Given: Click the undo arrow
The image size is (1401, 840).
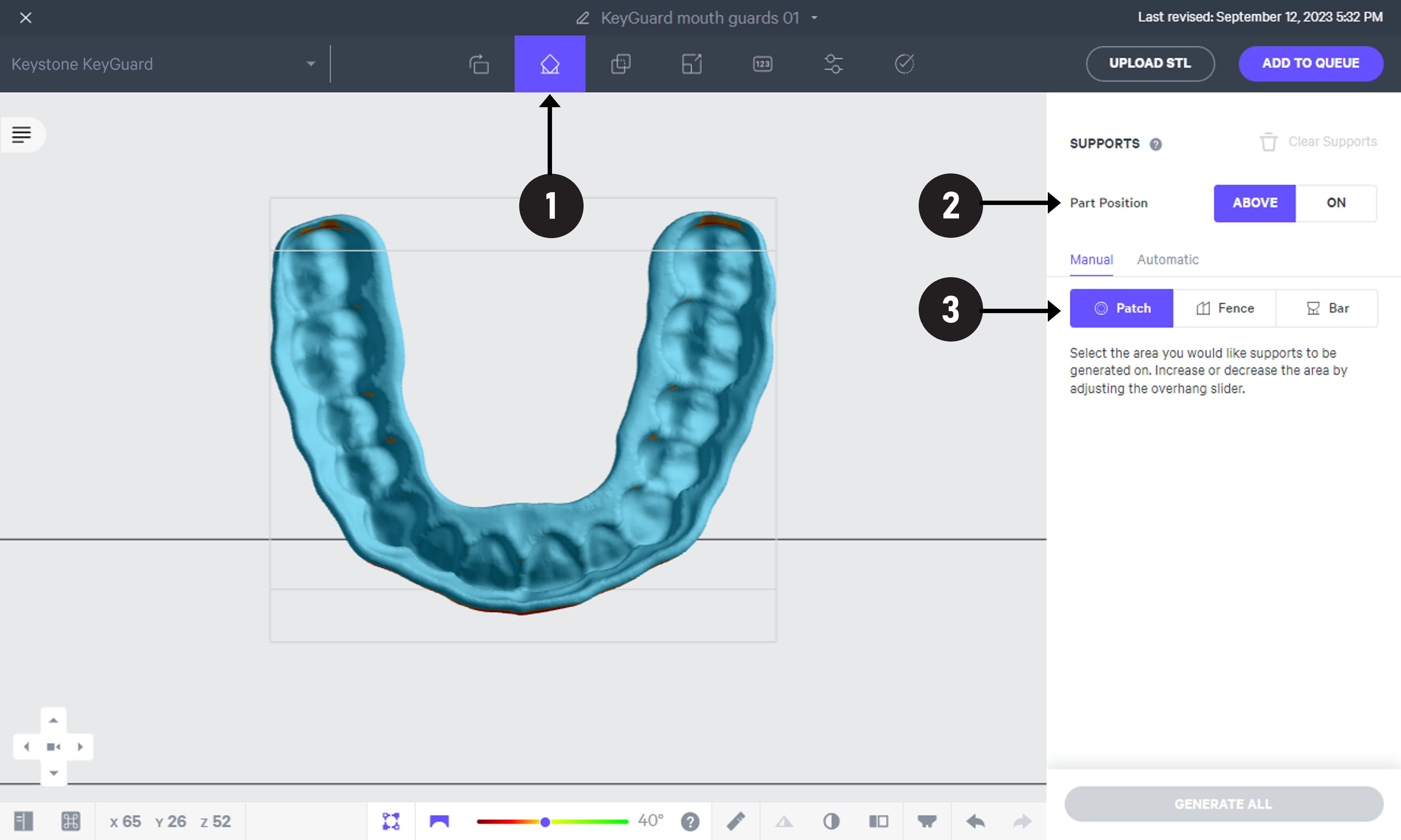Looking at the screenshot, I should coord(976,821).
